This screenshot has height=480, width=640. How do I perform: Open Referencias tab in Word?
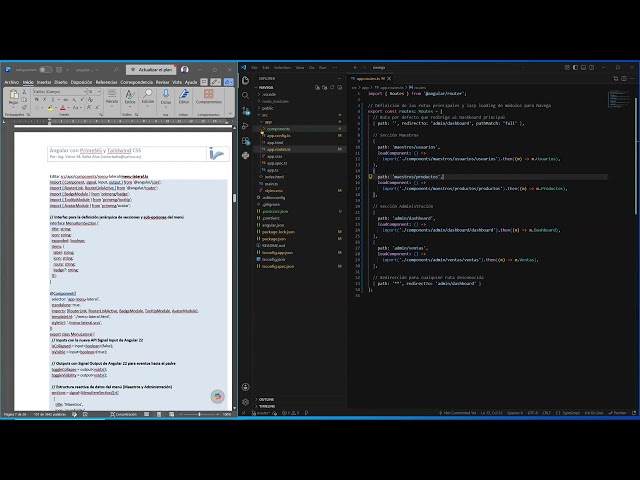click(106, 82)
